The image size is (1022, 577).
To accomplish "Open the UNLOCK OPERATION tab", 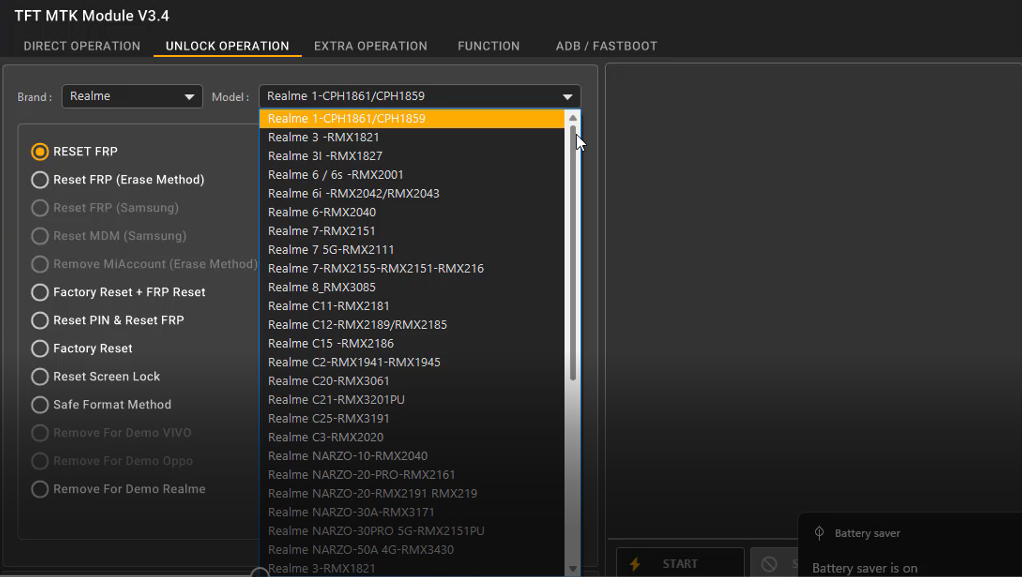I will (x=227, y=46).
